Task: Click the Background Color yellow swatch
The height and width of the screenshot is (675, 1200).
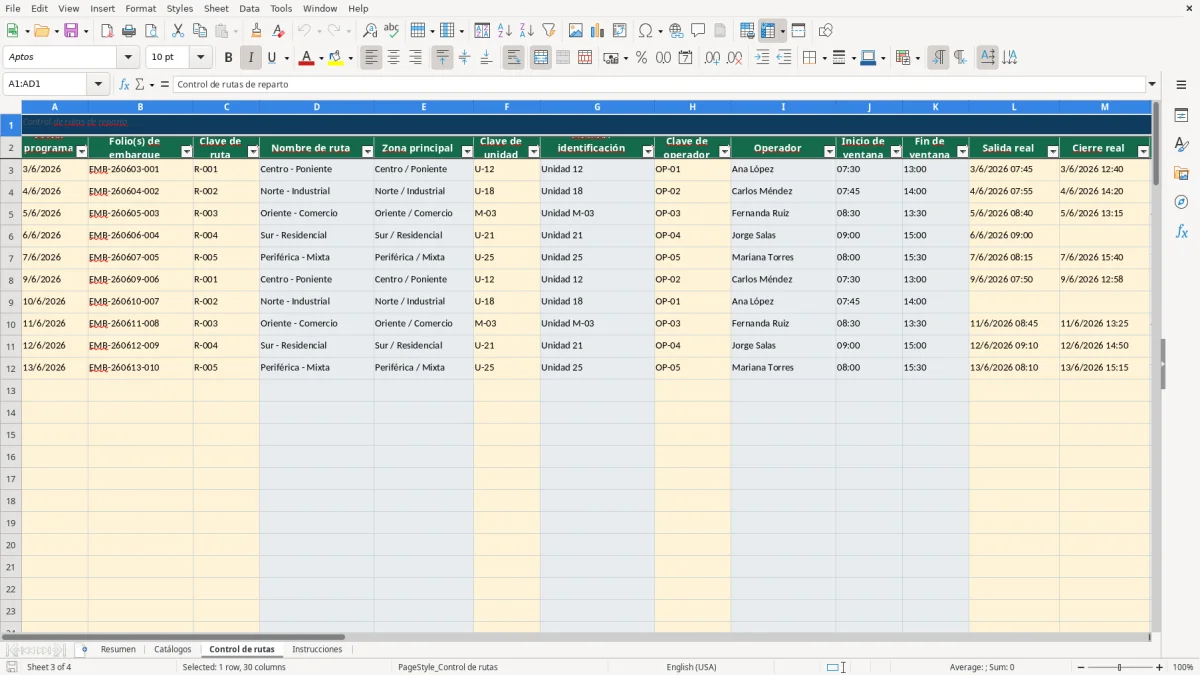Action: [336, 58]
